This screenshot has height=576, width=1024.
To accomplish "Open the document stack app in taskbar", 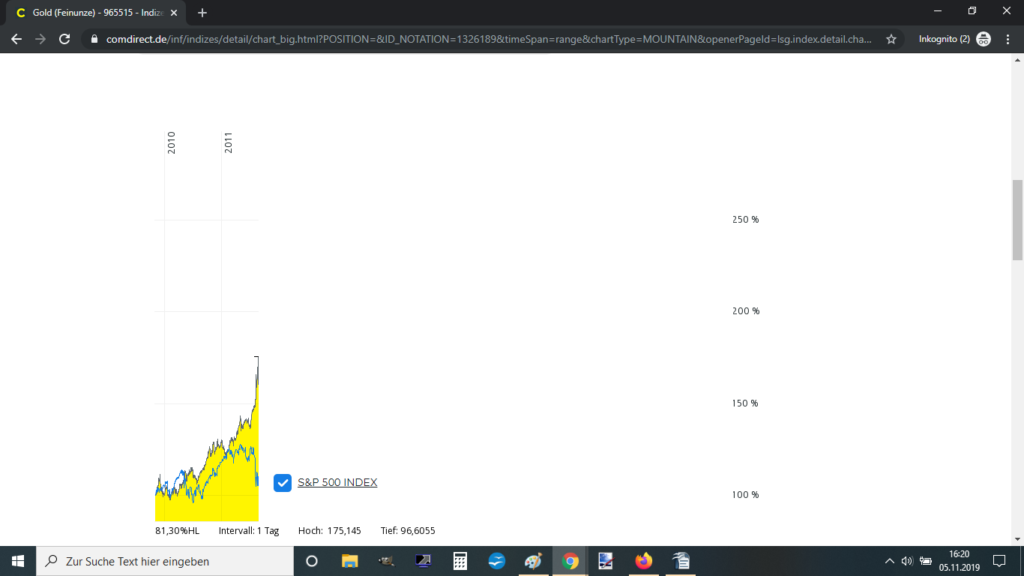I will 680,561.
